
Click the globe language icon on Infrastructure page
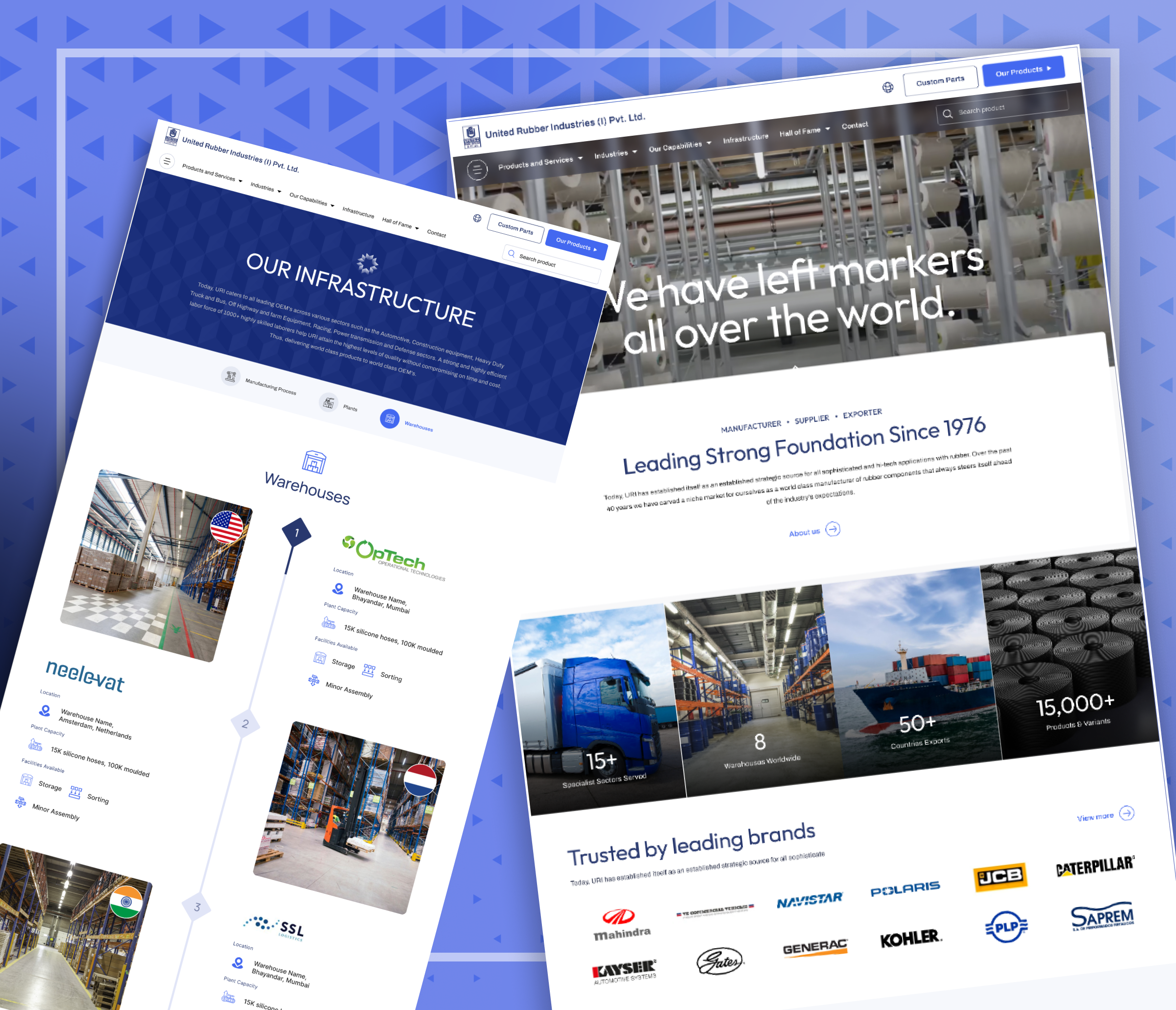477,218
